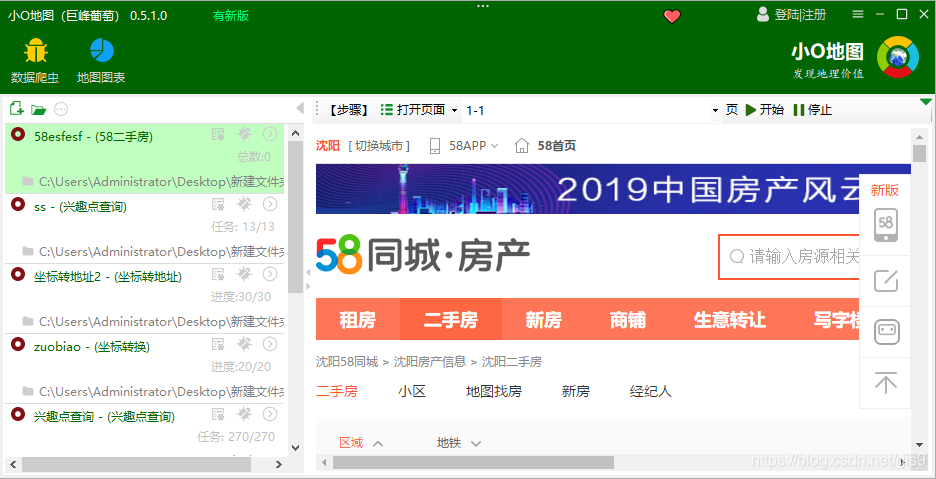Image resolution: width=936 pixels, height=479 pixels.
Task: Select the 生意转让 tab
Action: click(729, 320)
